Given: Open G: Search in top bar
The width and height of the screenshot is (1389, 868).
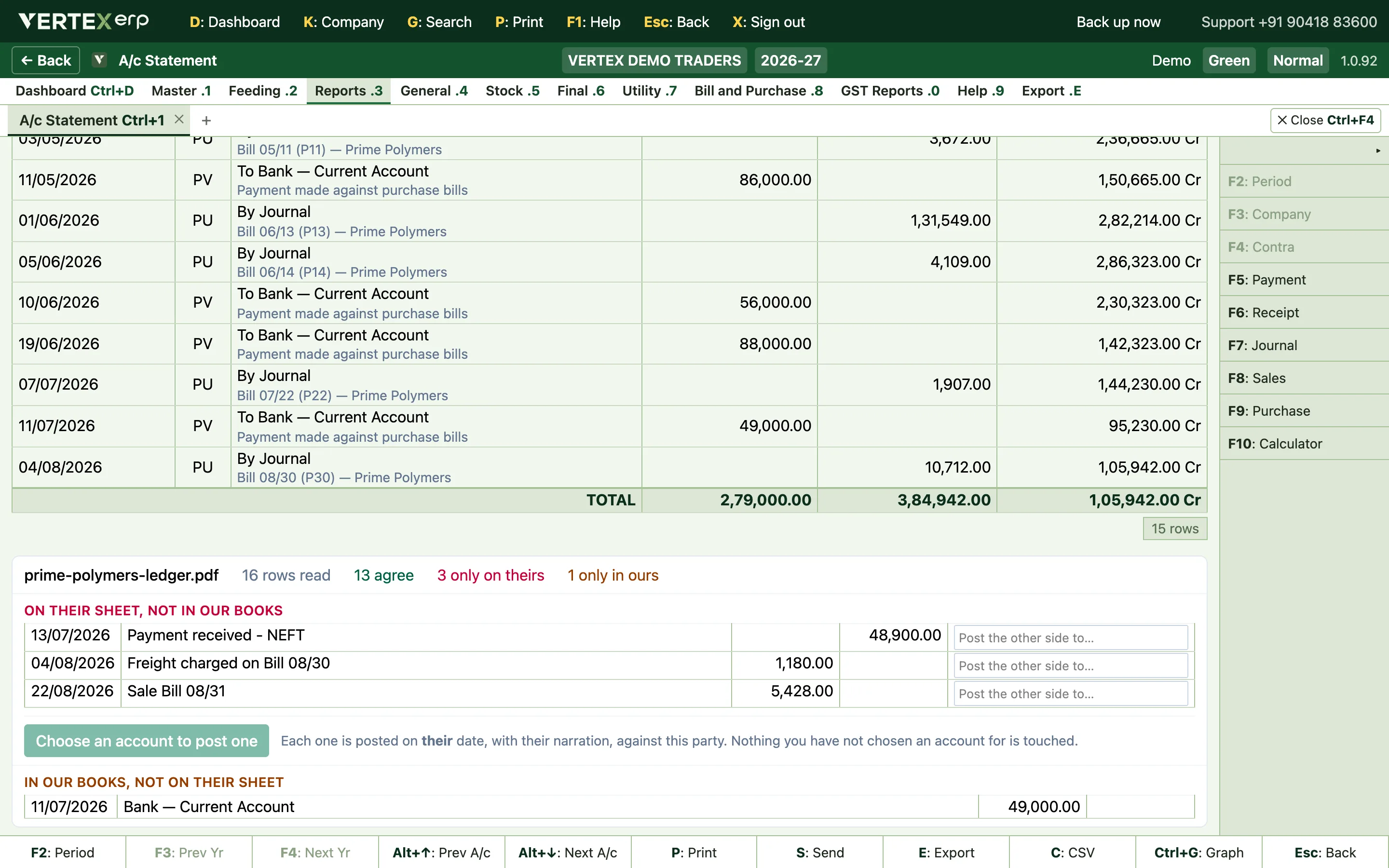Looking at the screenshot, I should click(439, 22).
